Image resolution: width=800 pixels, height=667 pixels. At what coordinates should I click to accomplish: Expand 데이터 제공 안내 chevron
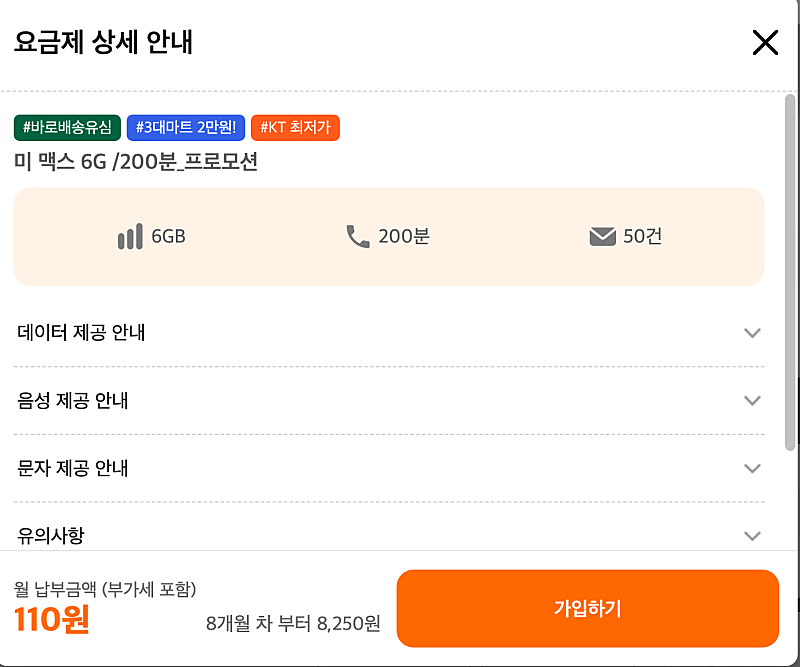pos(753,333)
